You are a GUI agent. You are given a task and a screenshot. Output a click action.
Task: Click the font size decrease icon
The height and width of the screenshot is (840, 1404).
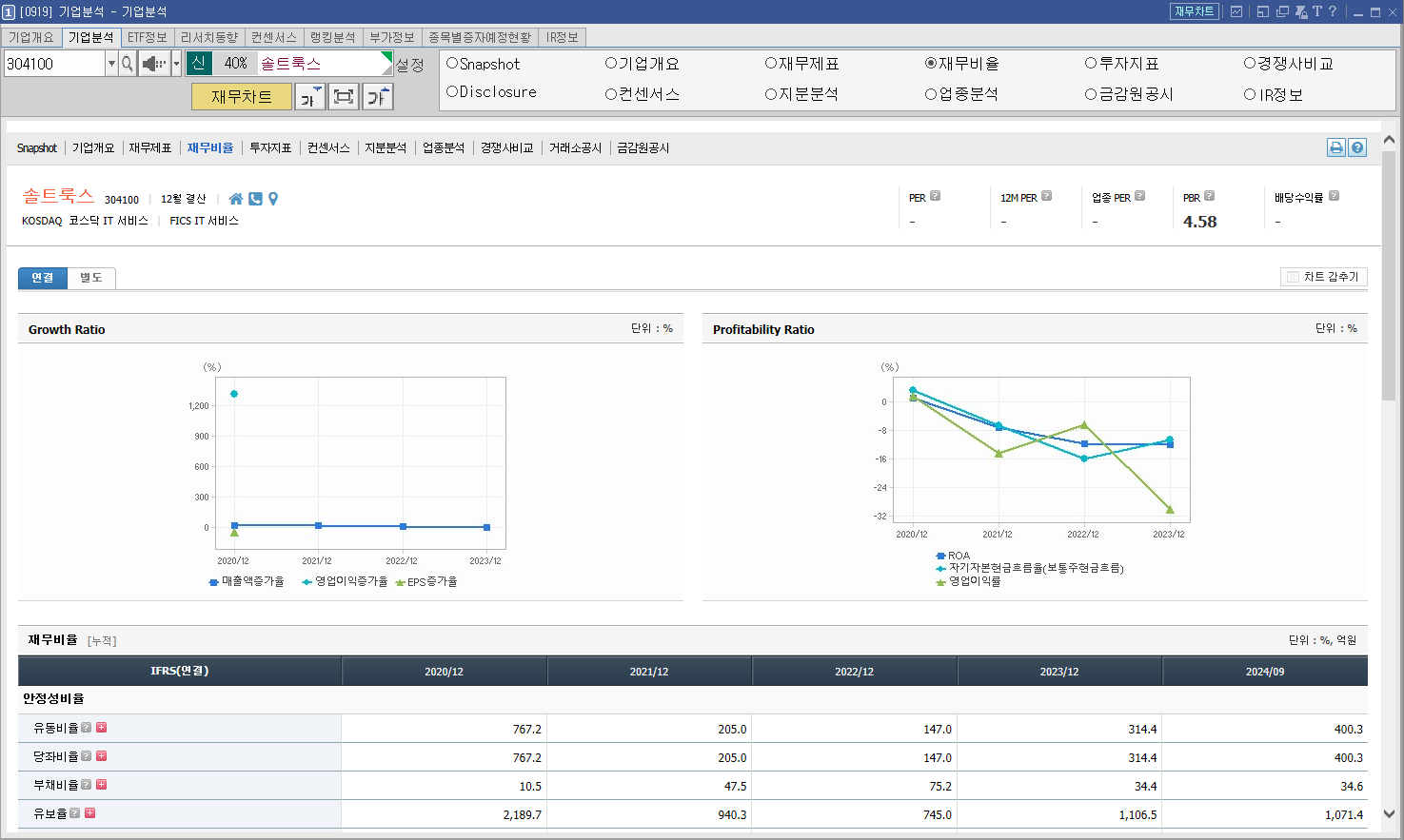pos(310,96)
